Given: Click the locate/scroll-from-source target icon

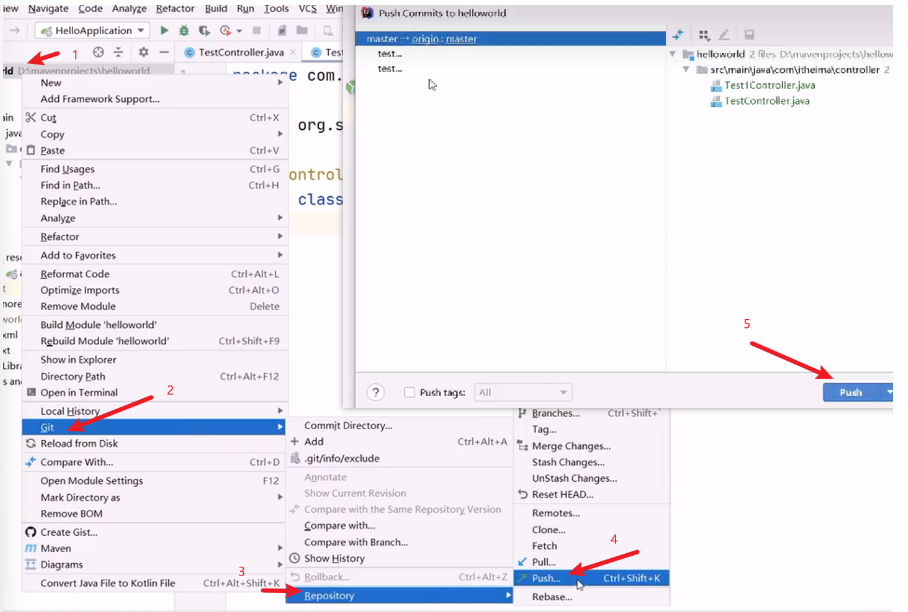Looking at the screenshot, I should coord(98,52).
